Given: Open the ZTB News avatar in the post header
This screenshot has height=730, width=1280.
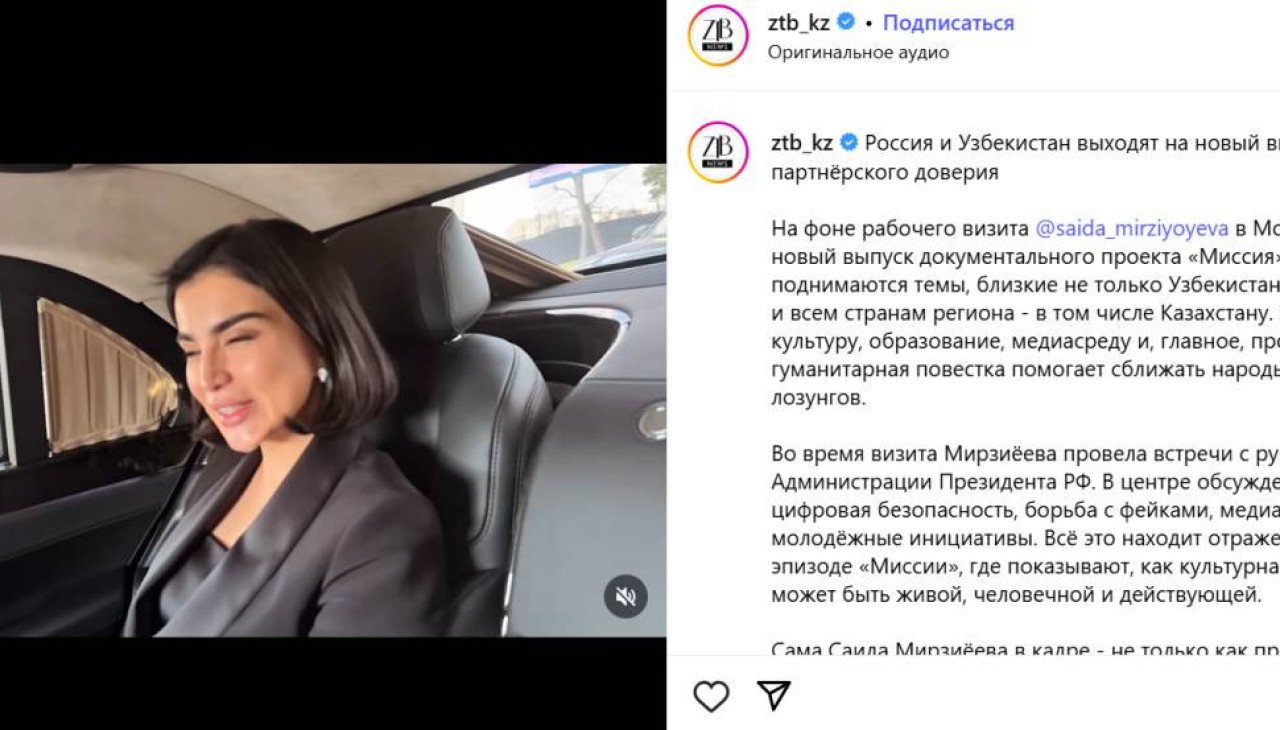Looking at the screenshot, I should point(718,36).
